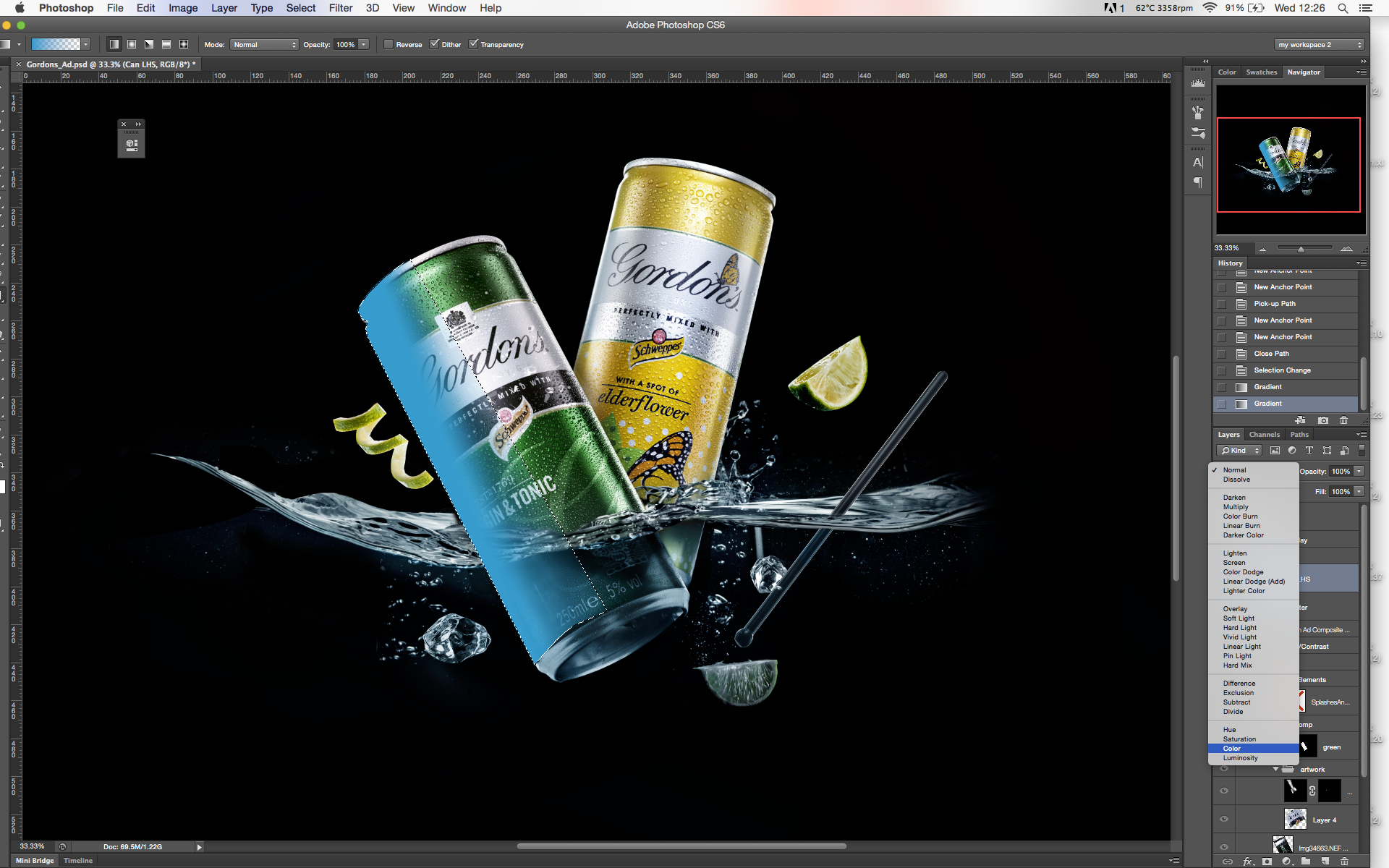Enable the Reverse gradient checkbox
The image size is (1389, 868).
(x=388, y=44)
